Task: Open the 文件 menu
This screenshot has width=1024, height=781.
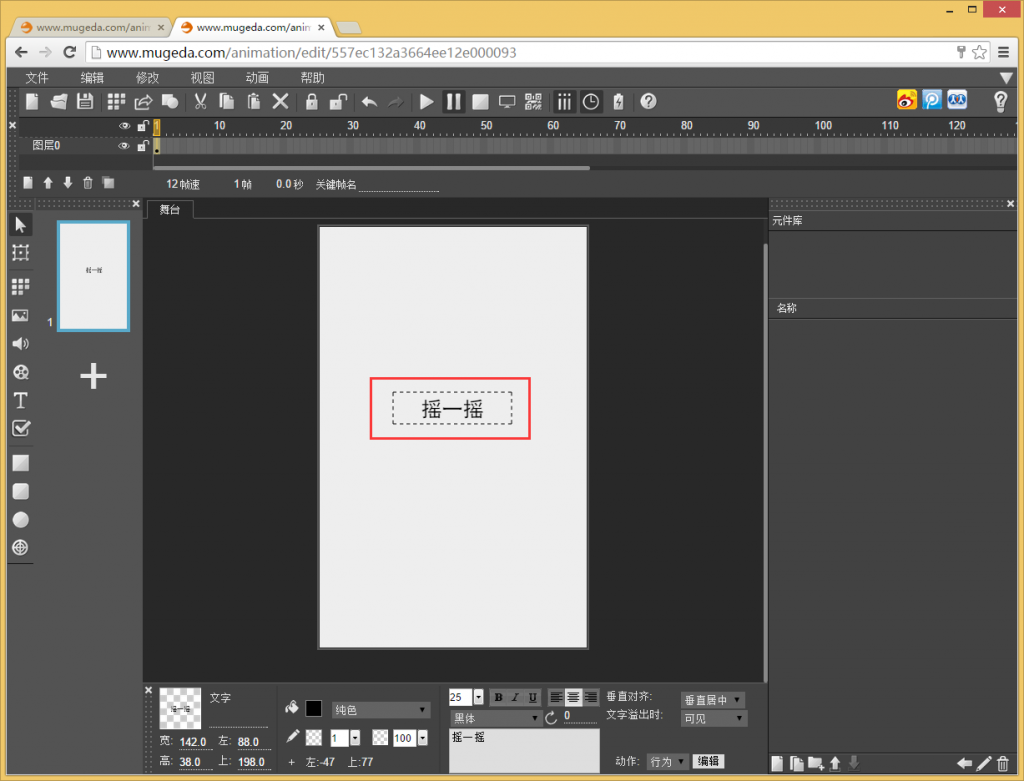Action: coord(37,78)
